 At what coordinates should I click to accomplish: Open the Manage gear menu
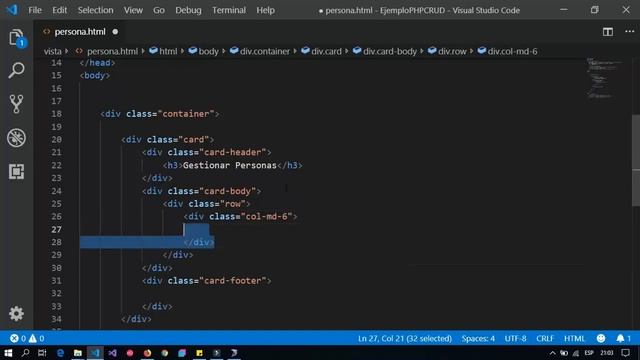click(16, 313)
